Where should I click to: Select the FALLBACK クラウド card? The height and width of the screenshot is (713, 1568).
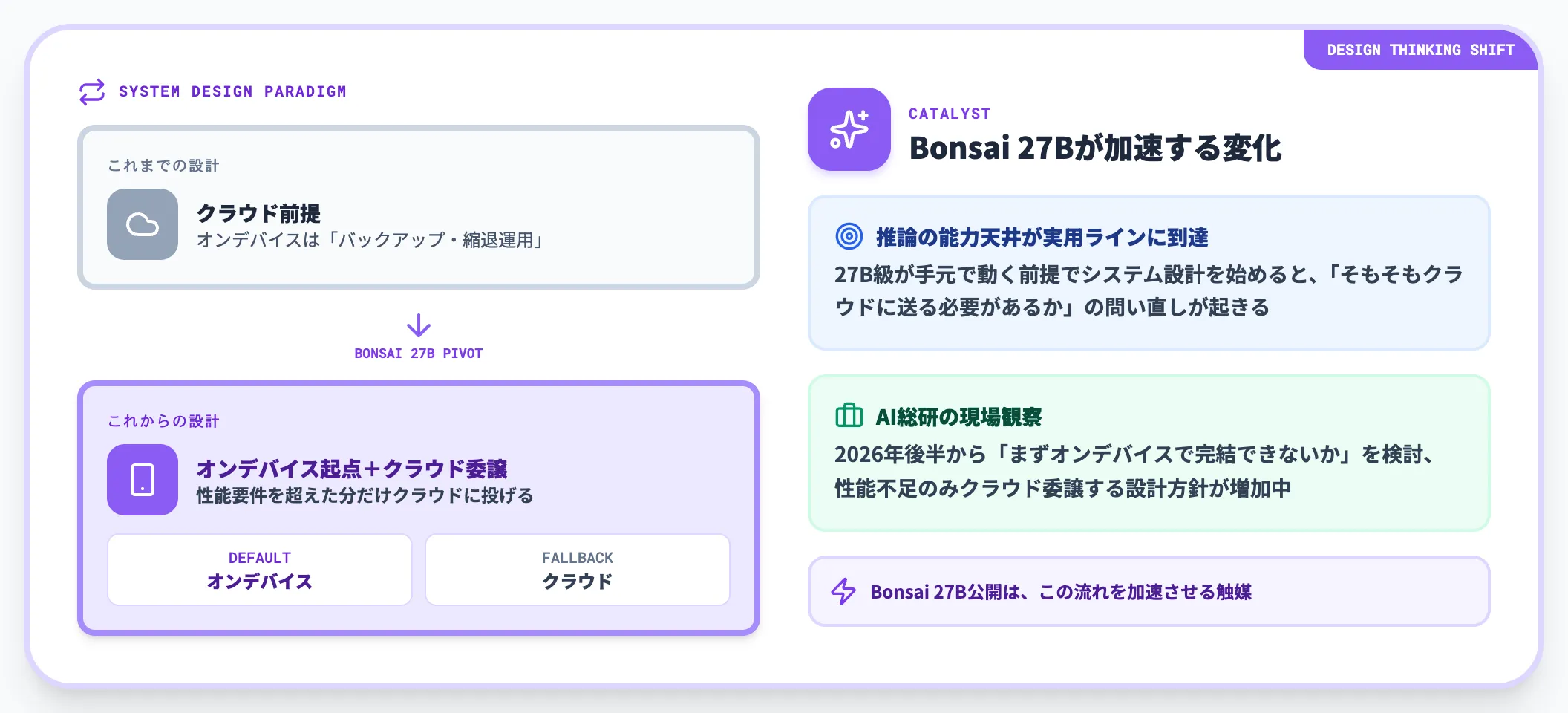(578, 570)
